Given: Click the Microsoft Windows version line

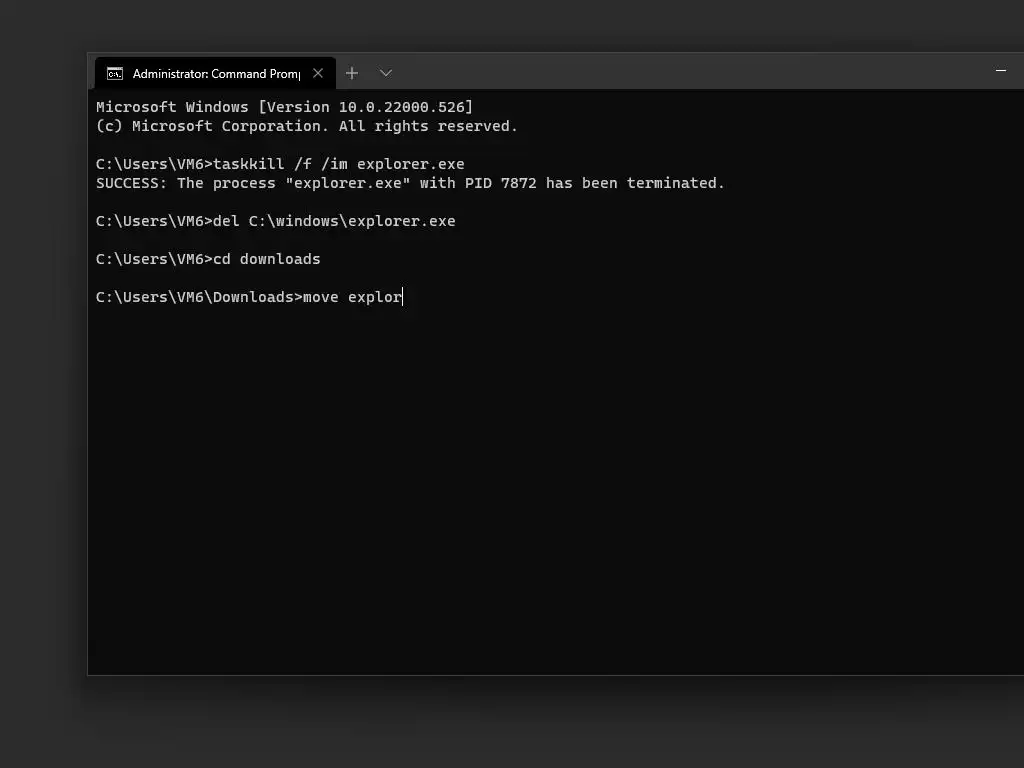Looking at the screenshot, I should tap(284, 107).
